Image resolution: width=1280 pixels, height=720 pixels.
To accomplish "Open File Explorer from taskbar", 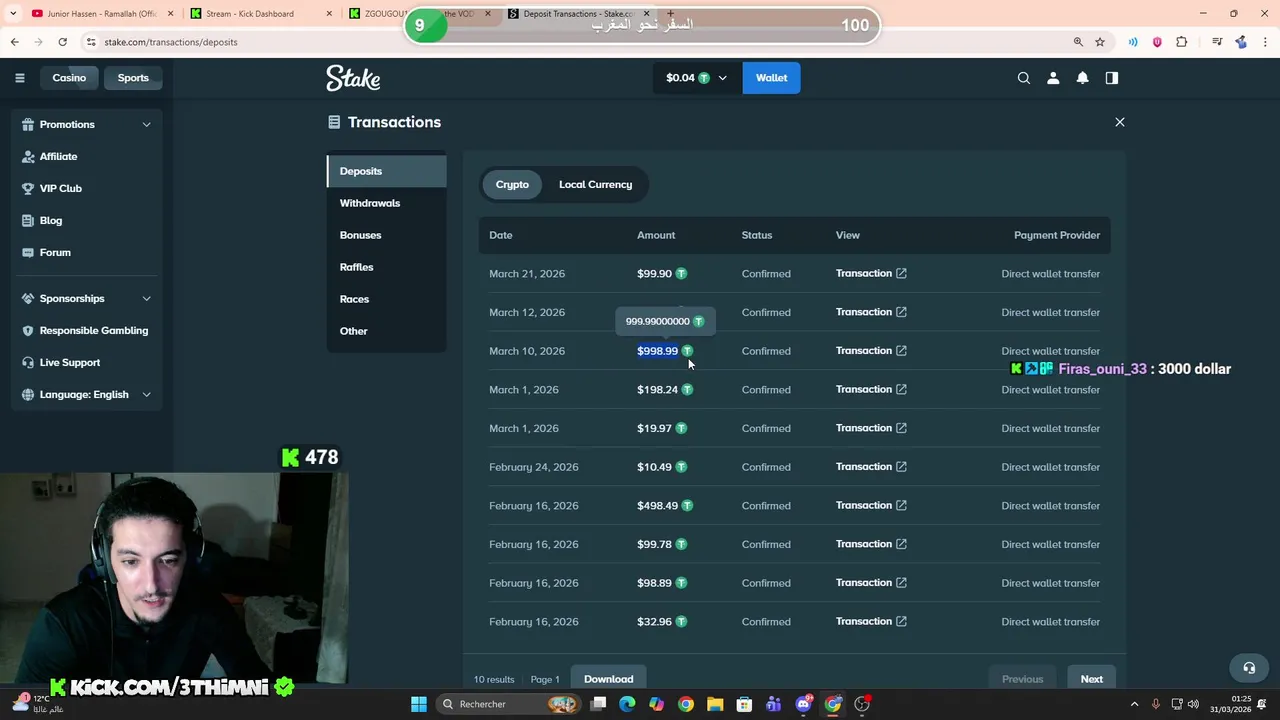I will [x=715, y=704].
